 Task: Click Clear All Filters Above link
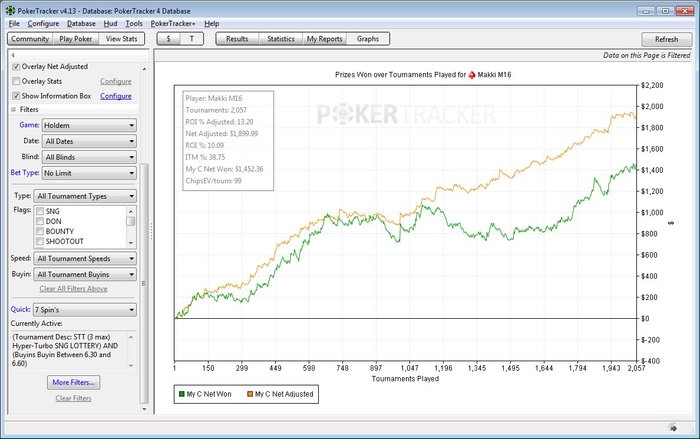(73, 289)
